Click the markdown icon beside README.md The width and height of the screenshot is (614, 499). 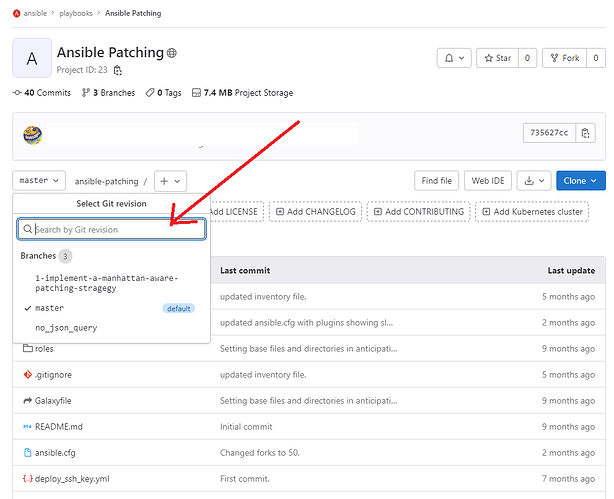click(27, 427)
